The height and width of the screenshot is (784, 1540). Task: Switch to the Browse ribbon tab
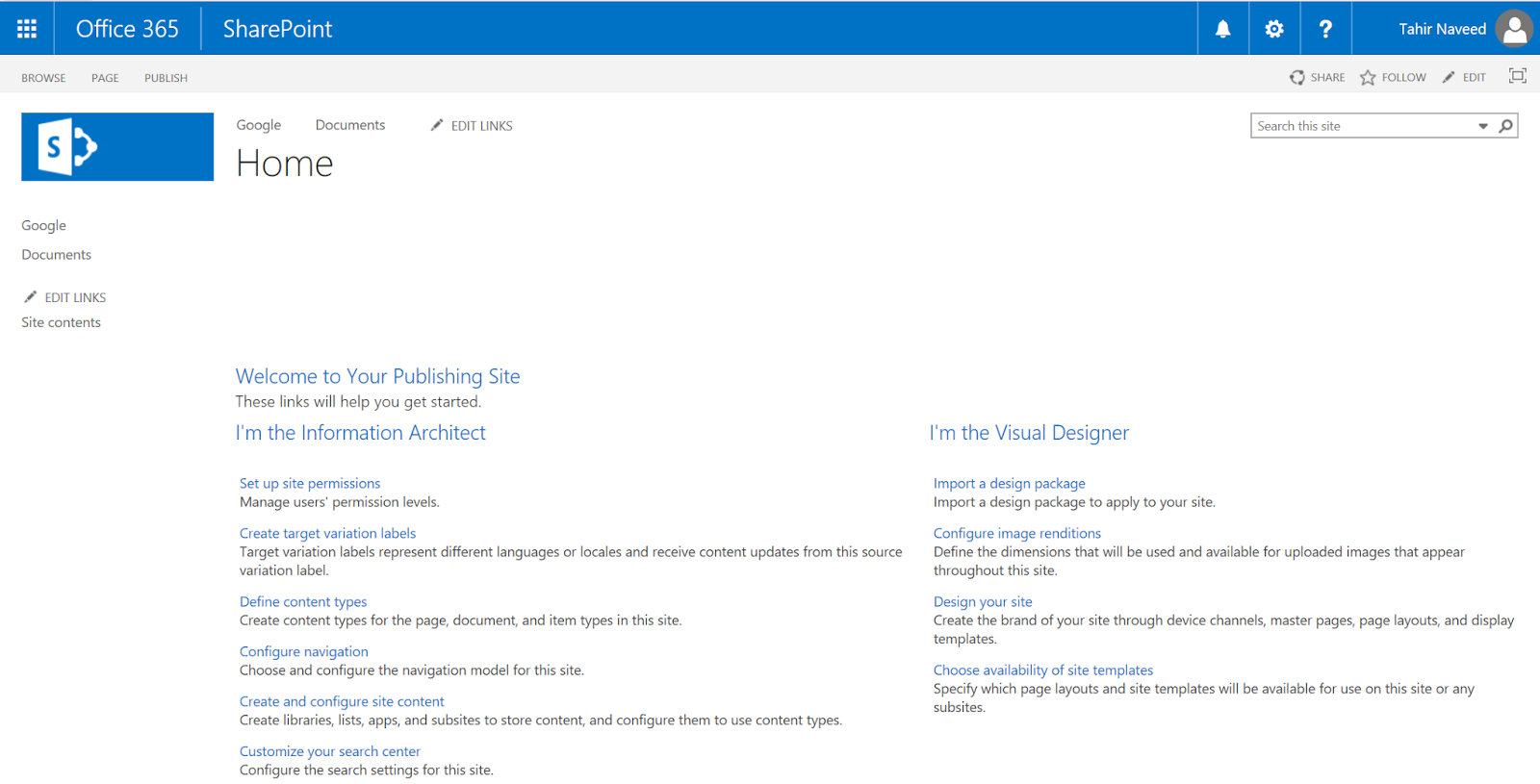43,78
